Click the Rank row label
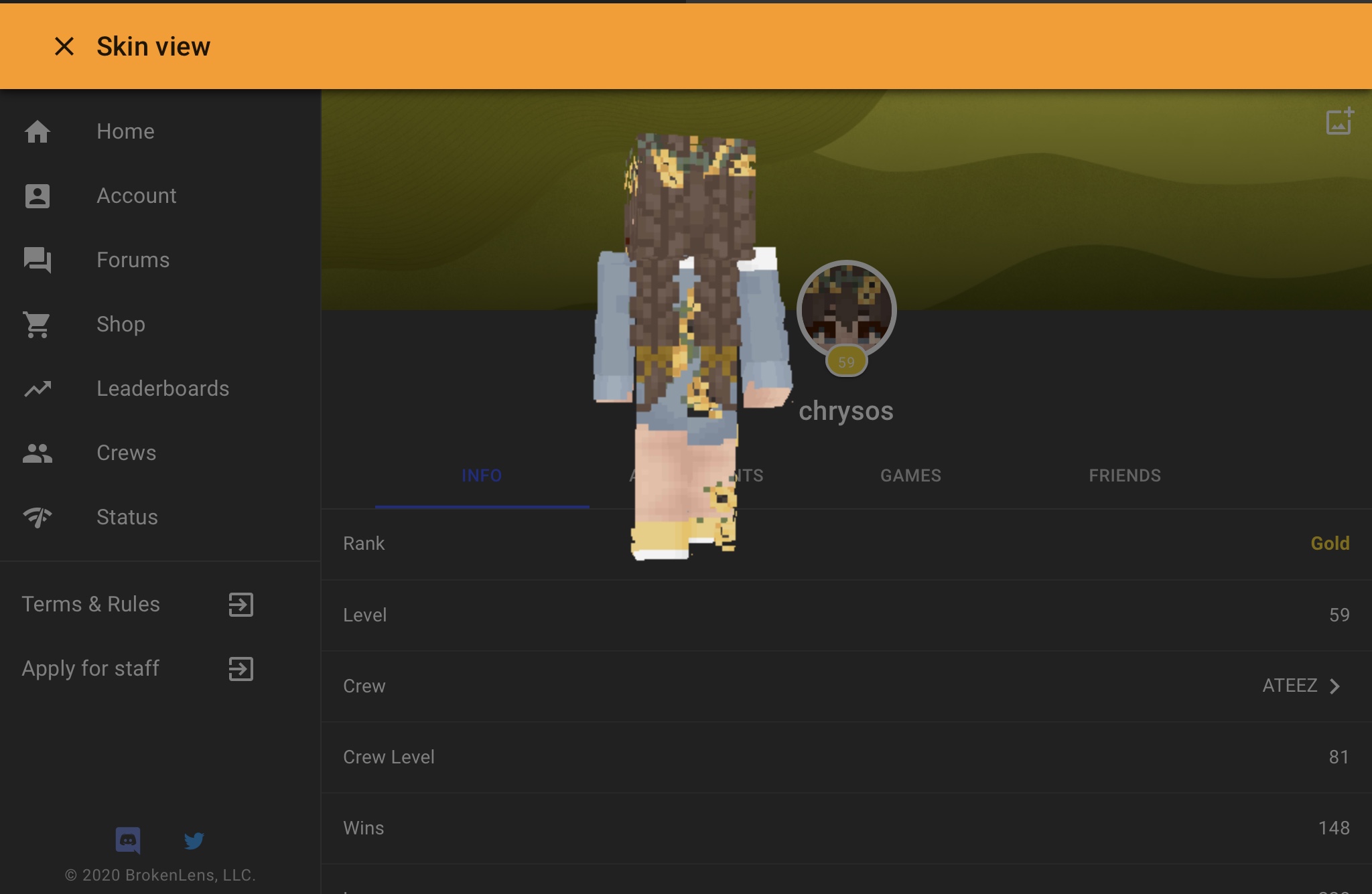1372x894 pixels. click(x=364, y=543)
